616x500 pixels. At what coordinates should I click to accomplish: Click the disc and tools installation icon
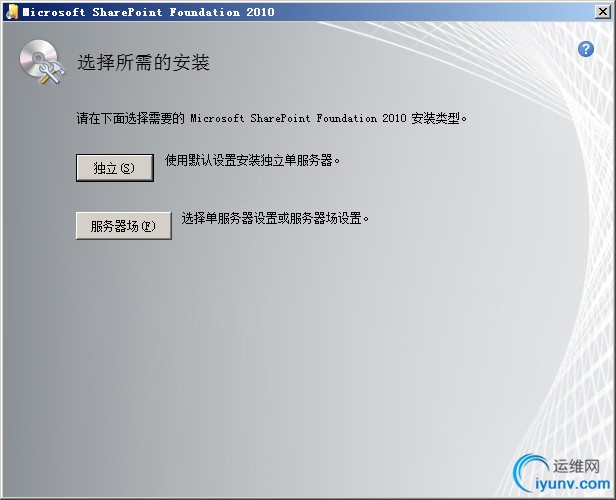(42, 62)
